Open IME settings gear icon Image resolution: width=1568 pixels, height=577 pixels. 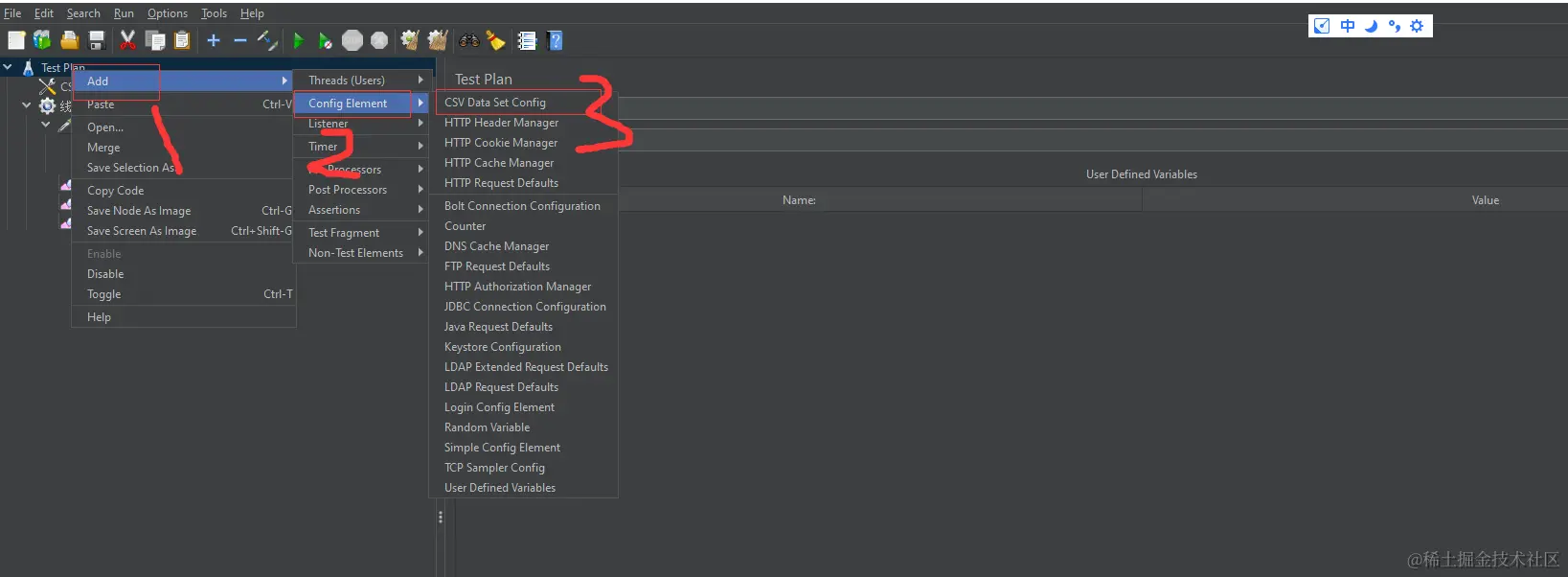[x=1417, y=26]
